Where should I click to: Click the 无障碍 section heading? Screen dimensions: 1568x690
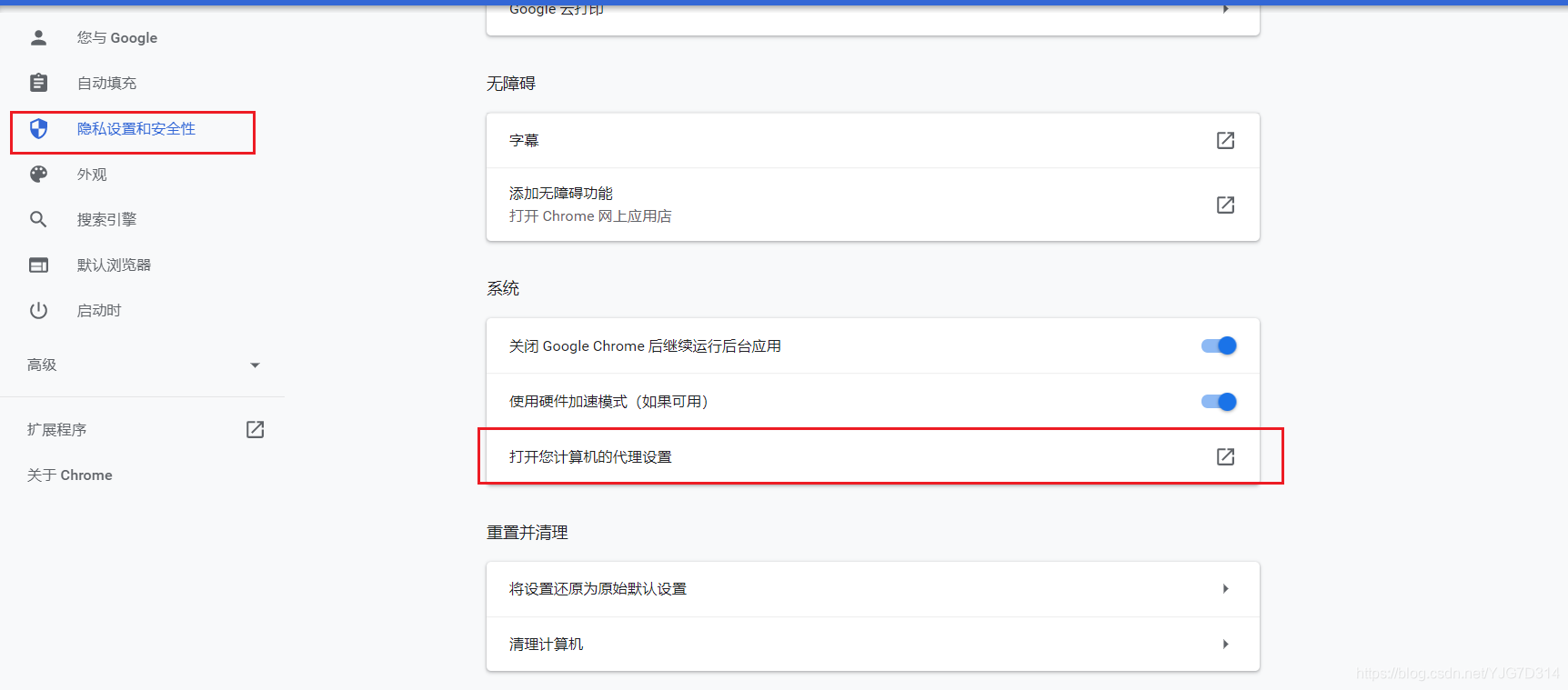511,84
